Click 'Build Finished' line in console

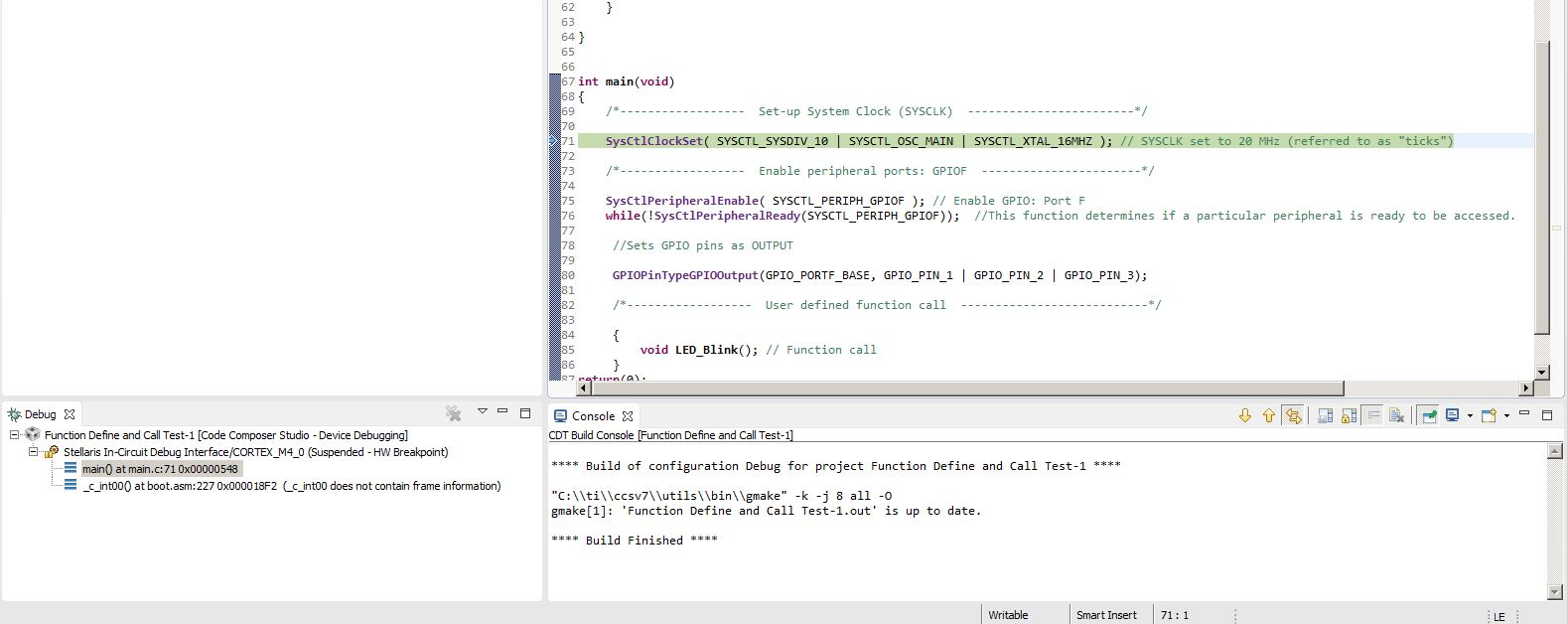pyautogui.click(x=635, y=541)
